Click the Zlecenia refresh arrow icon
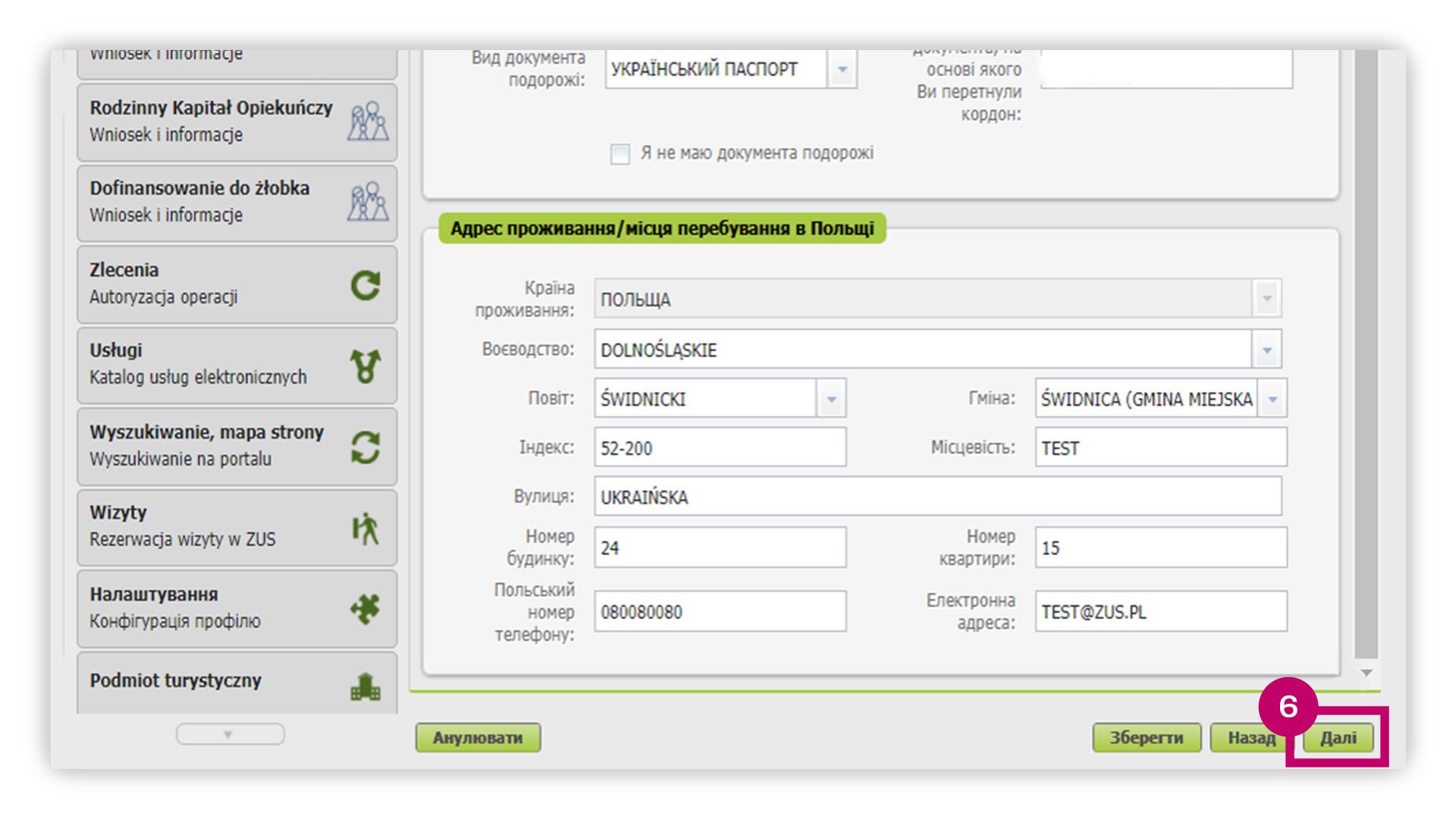Screen dimensions: 1456x819 click(366, 285)
